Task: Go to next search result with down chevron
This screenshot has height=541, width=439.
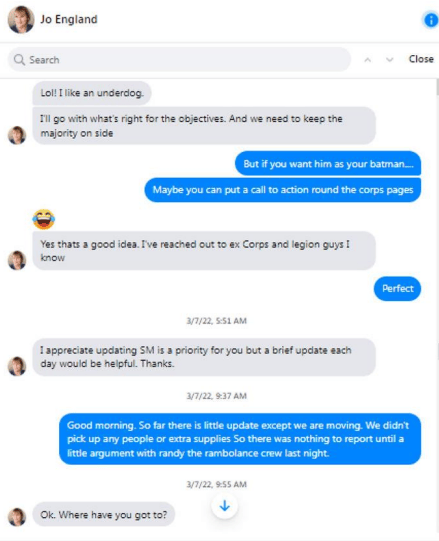Action: [x=389, y=60]
